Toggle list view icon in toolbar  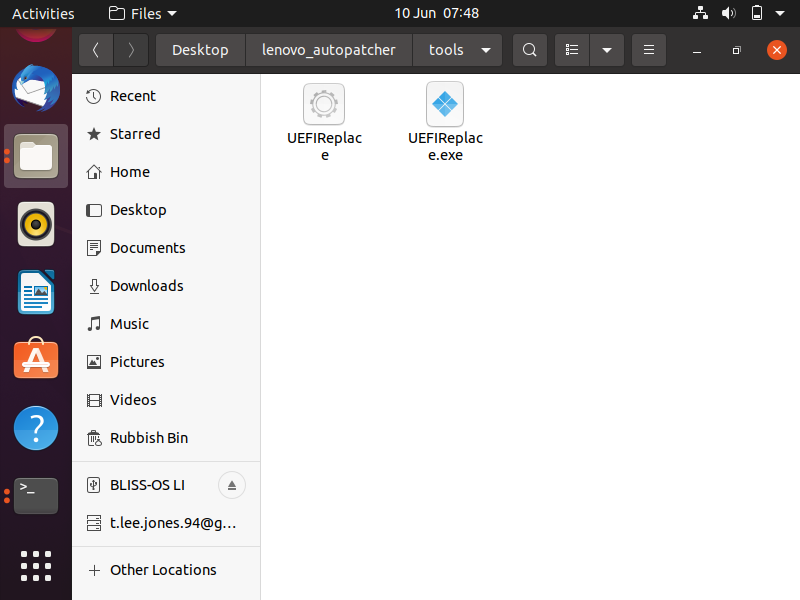(572, 50)
